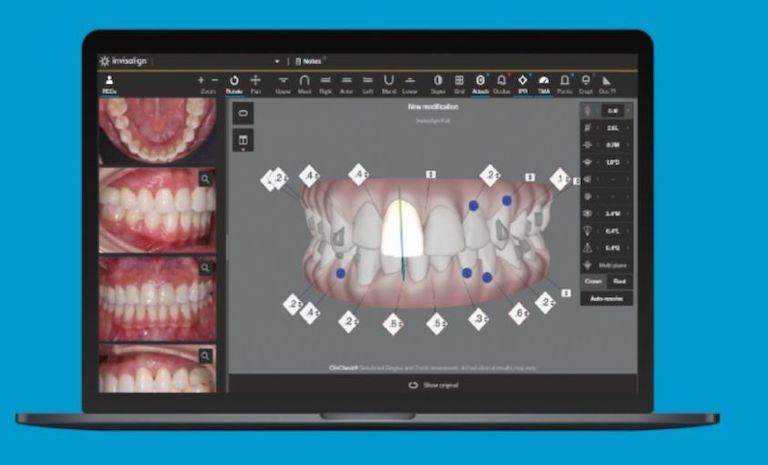Click the toolbar icon next to Pontic
Image resolution: width=768 pixels, height=465 pixels.
pos(586,84)
